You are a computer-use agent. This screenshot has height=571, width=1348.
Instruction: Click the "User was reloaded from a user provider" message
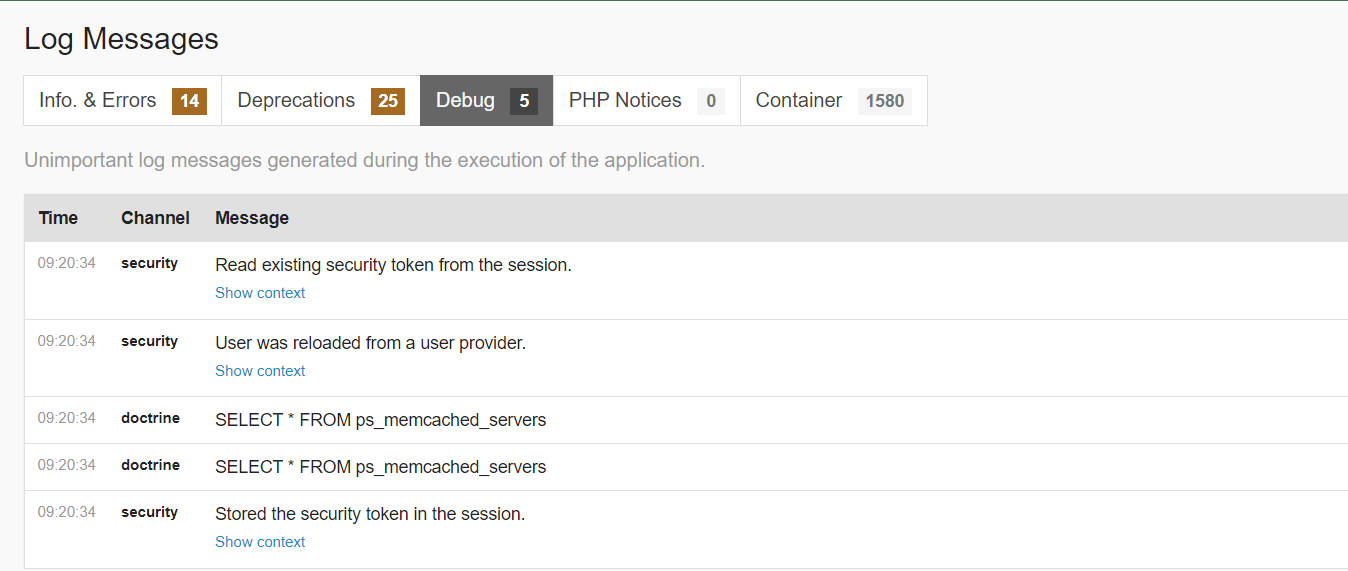click(x=370, y=343)
